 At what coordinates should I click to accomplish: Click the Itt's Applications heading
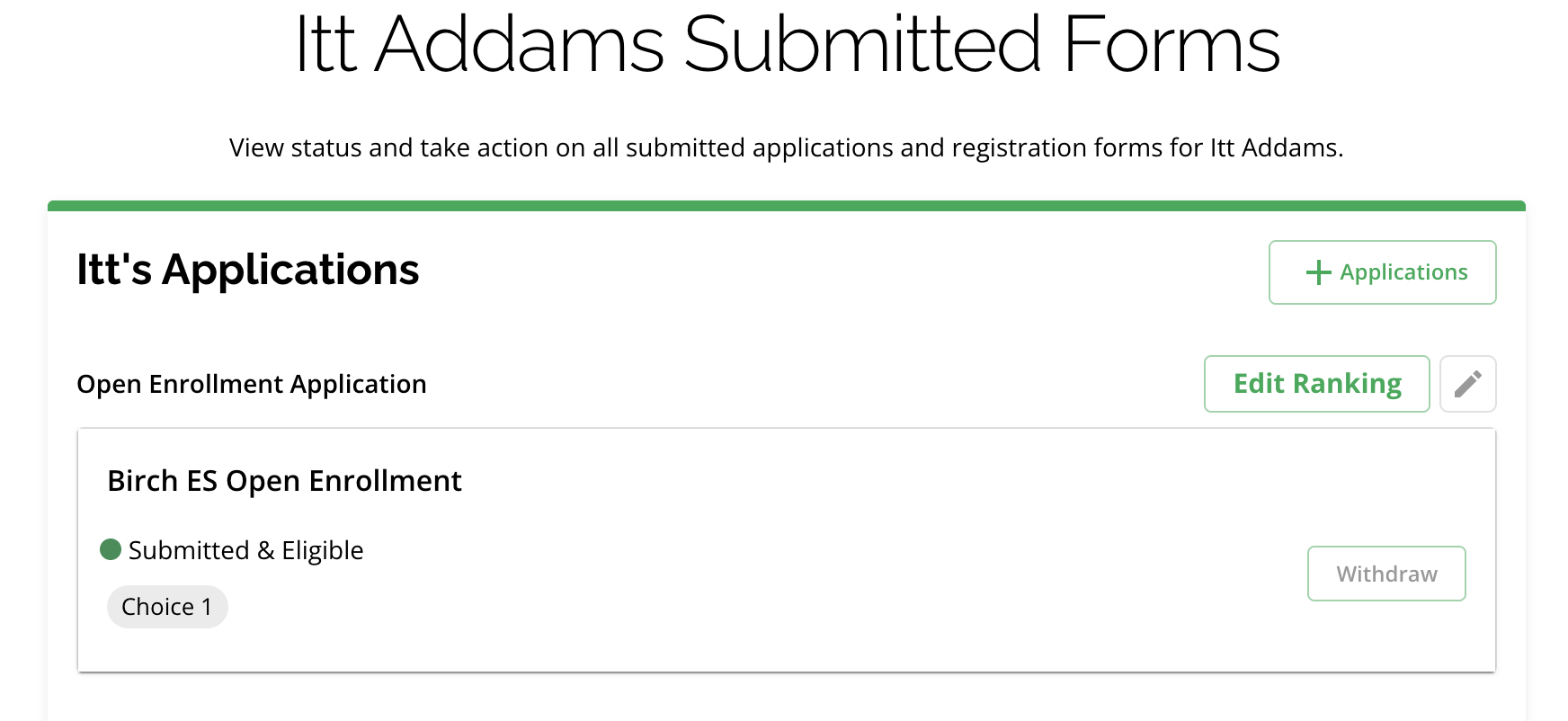(248, 270)
